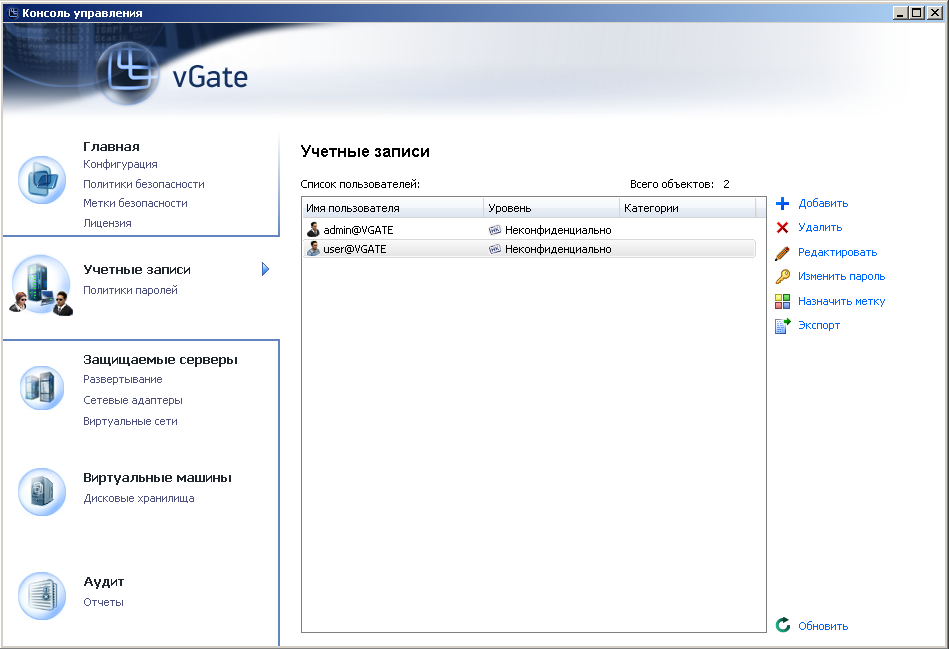The width and height of the screenshot is (949, 649).
Task: Sort by Уровень column header
Action: (552, 208)
